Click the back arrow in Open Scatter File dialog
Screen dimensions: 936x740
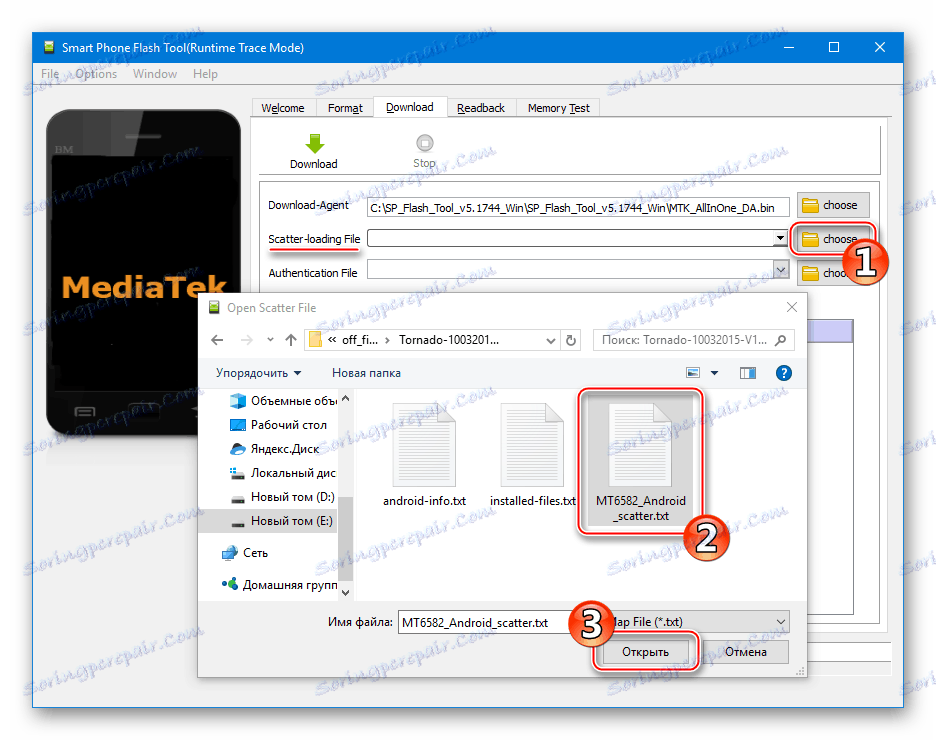tap(217, 340)
